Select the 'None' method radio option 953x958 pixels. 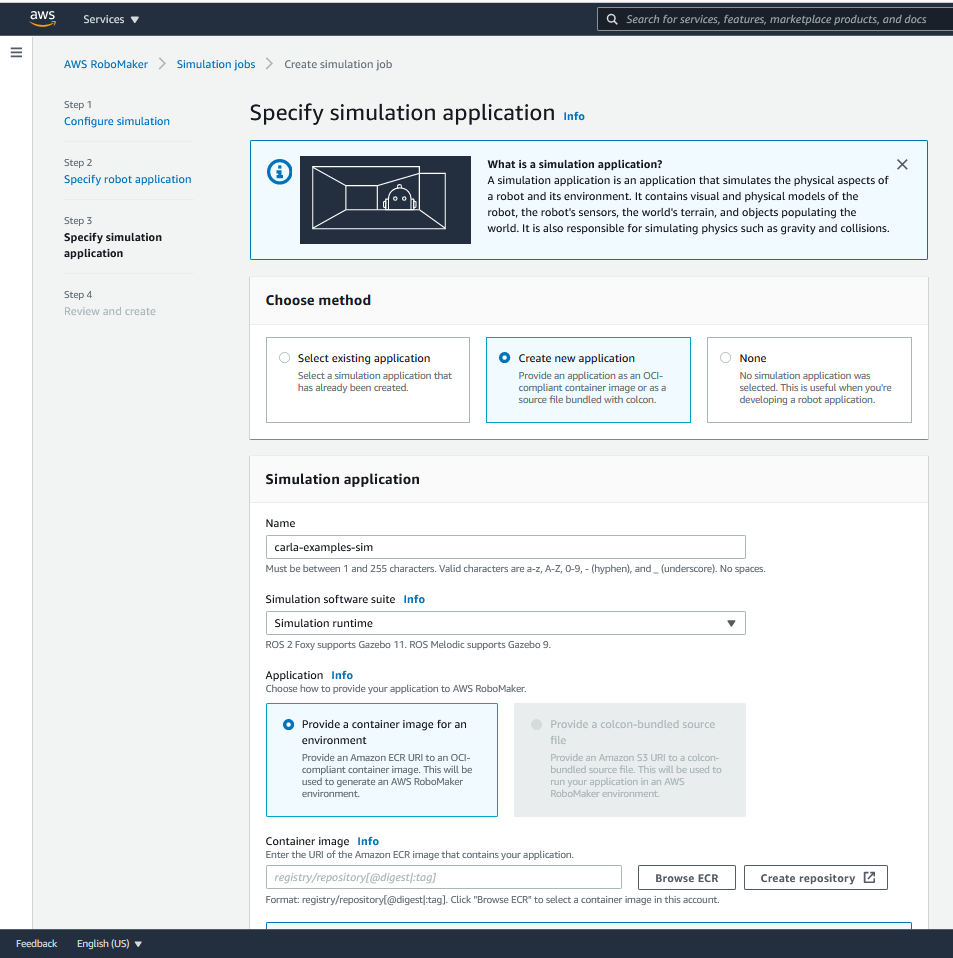point(725,357)
